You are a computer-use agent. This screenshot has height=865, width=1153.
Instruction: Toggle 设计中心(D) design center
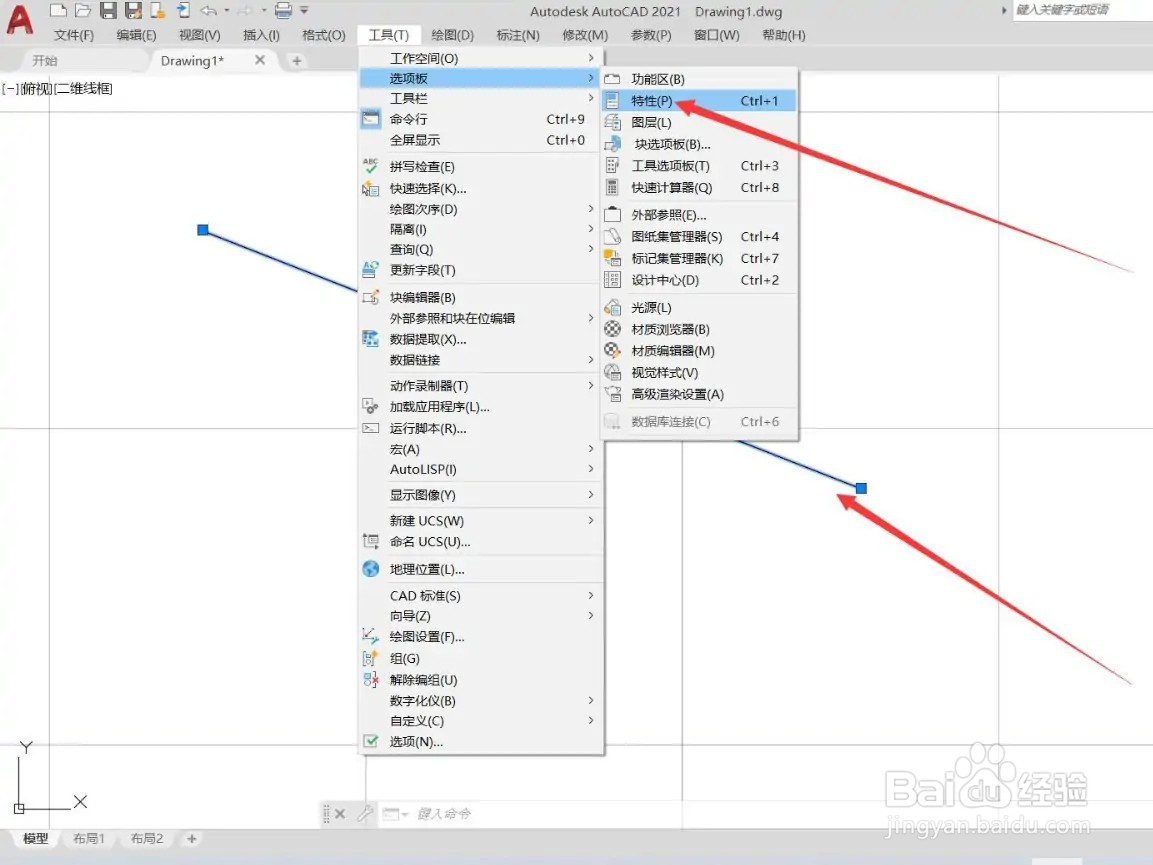pos(699,280)
